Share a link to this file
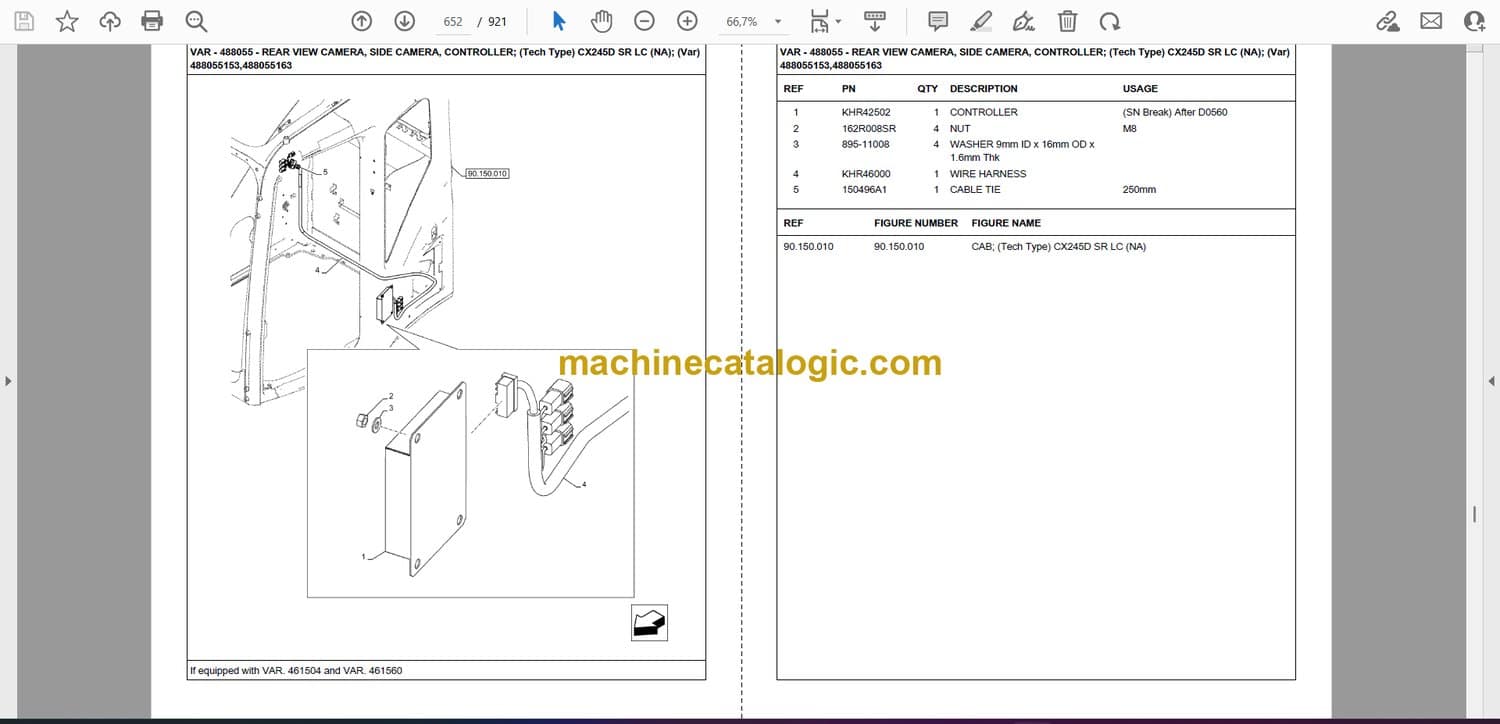The width and height of the screenshot is (1500, 724). [x=1388, y=21]
